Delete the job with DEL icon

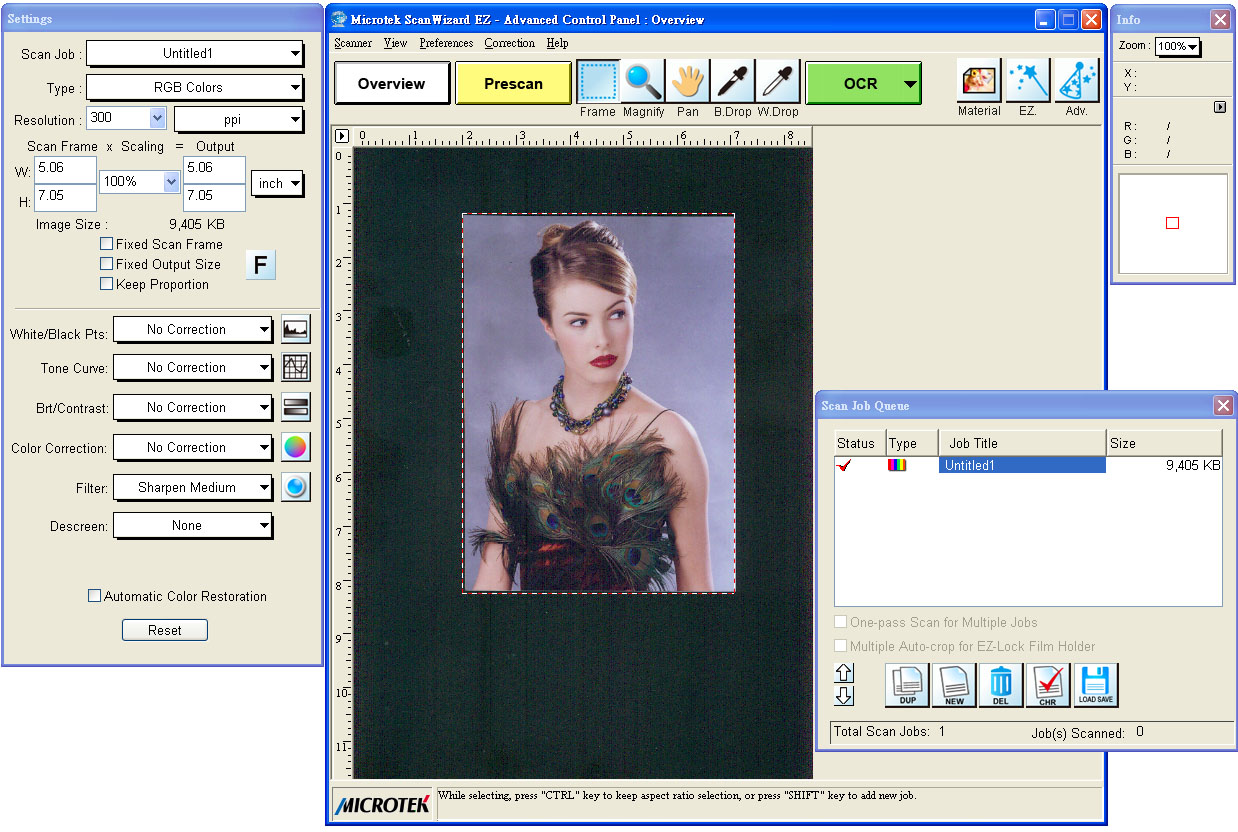point(1001,685)
